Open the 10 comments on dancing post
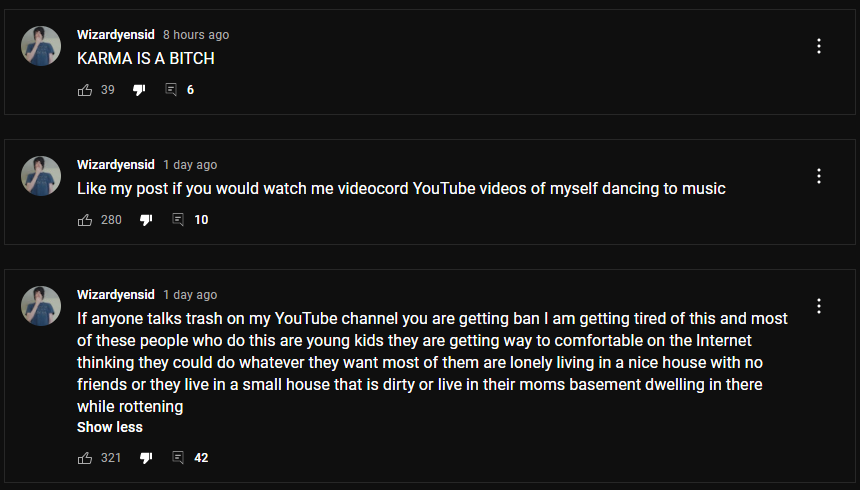 [178, 220]
